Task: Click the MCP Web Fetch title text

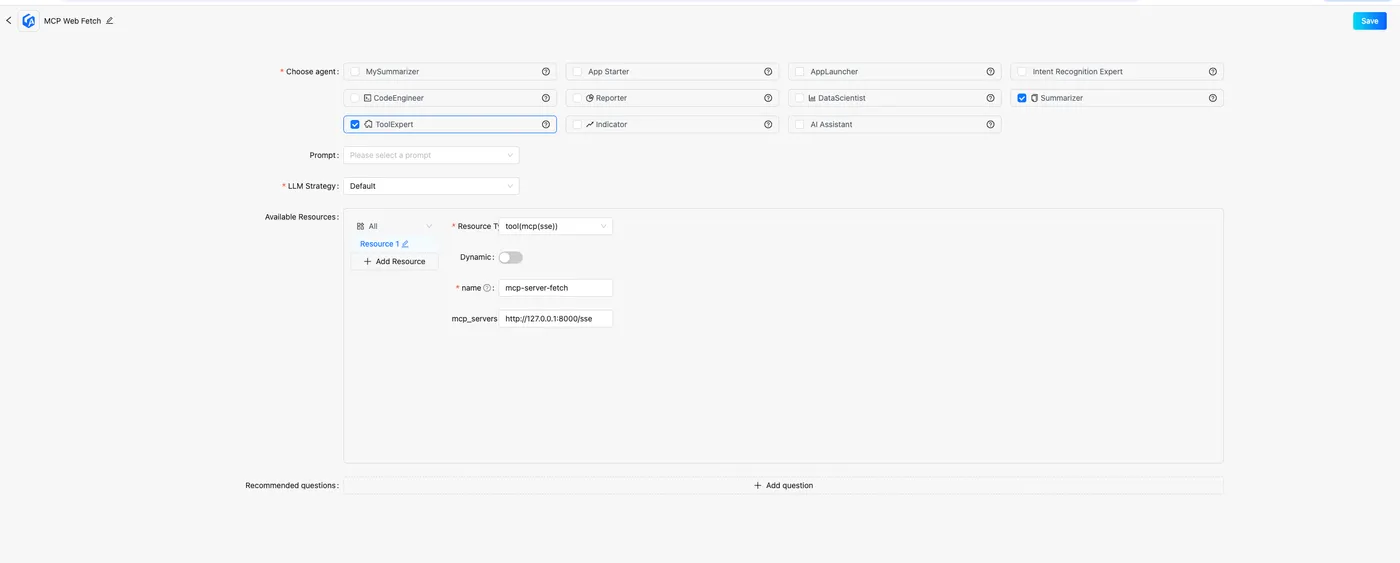Action: [72, 21]
